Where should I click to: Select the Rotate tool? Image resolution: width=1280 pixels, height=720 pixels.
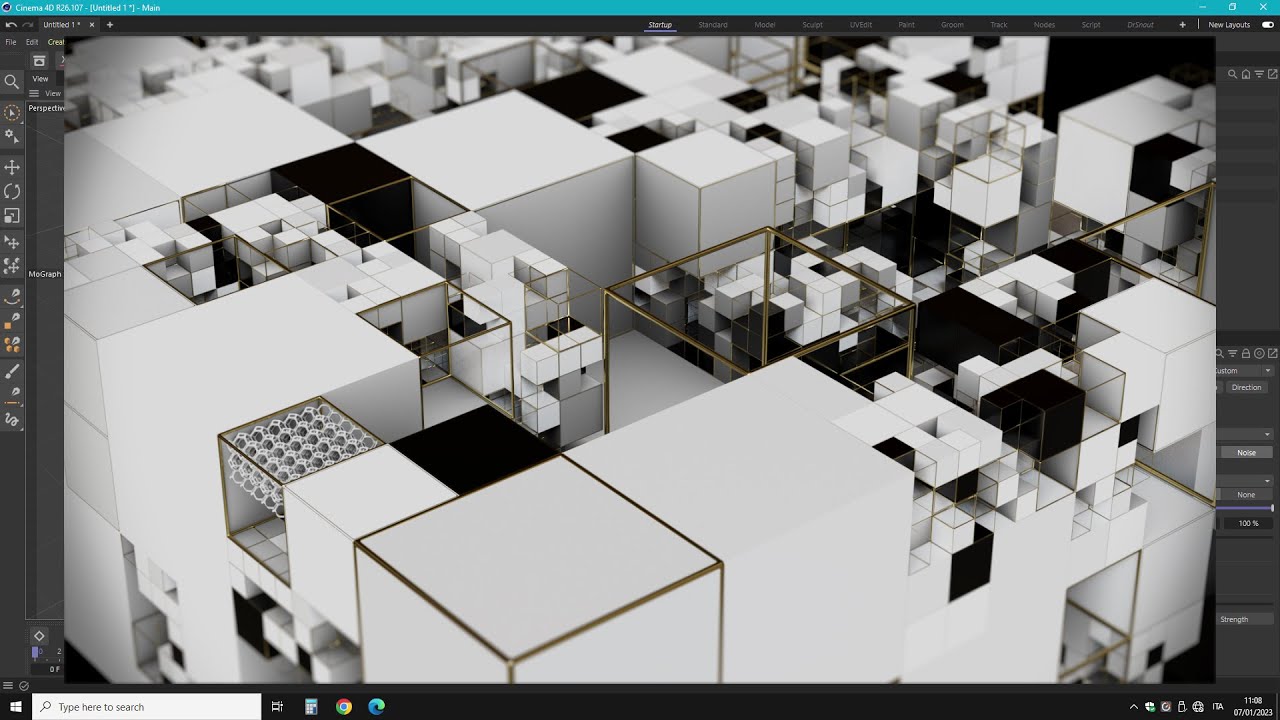(12, 191)
